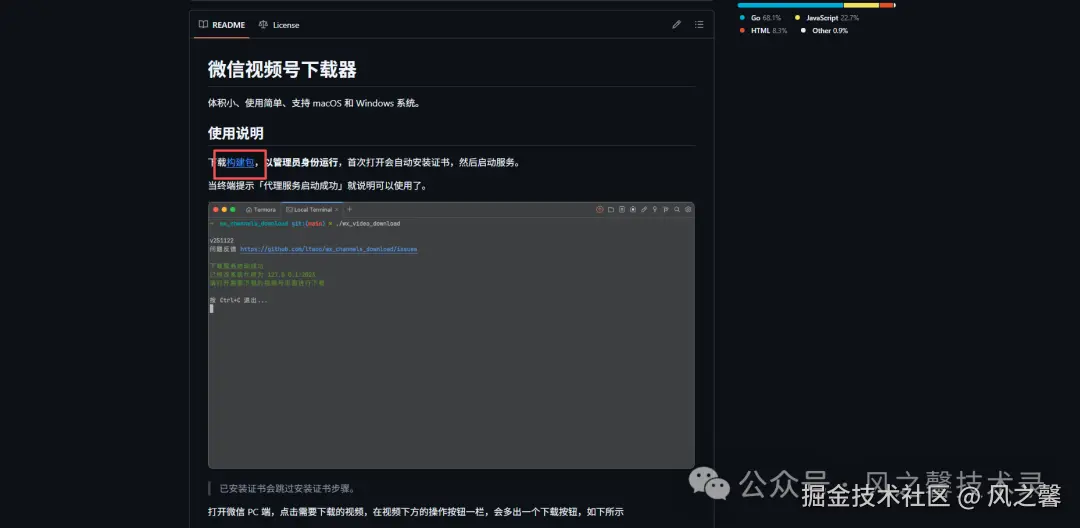This screenshot has height=528, width=1080.
Task: Click the red HTML segment of language bar
Action: pyautogui.click(x=886, y=6)
